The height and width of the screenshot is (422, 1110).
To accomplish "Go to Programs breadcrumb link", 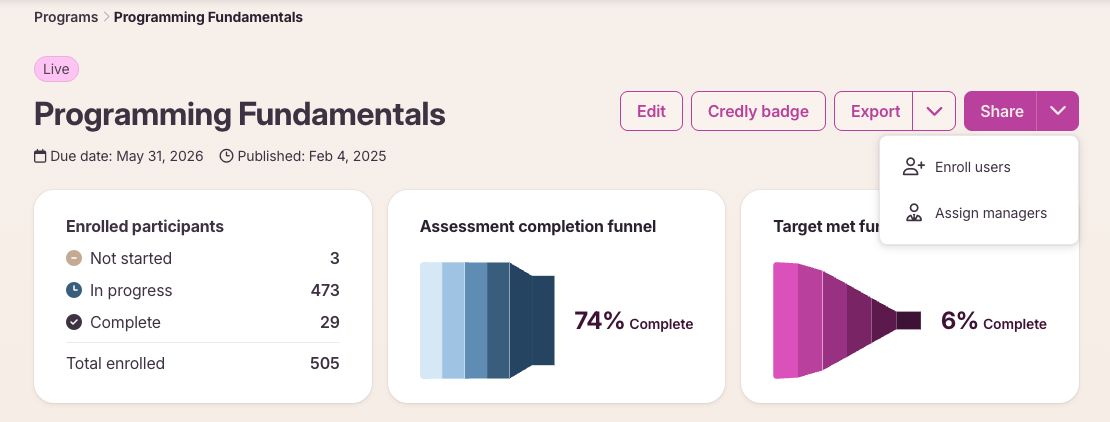I will (x=66, y=17).
